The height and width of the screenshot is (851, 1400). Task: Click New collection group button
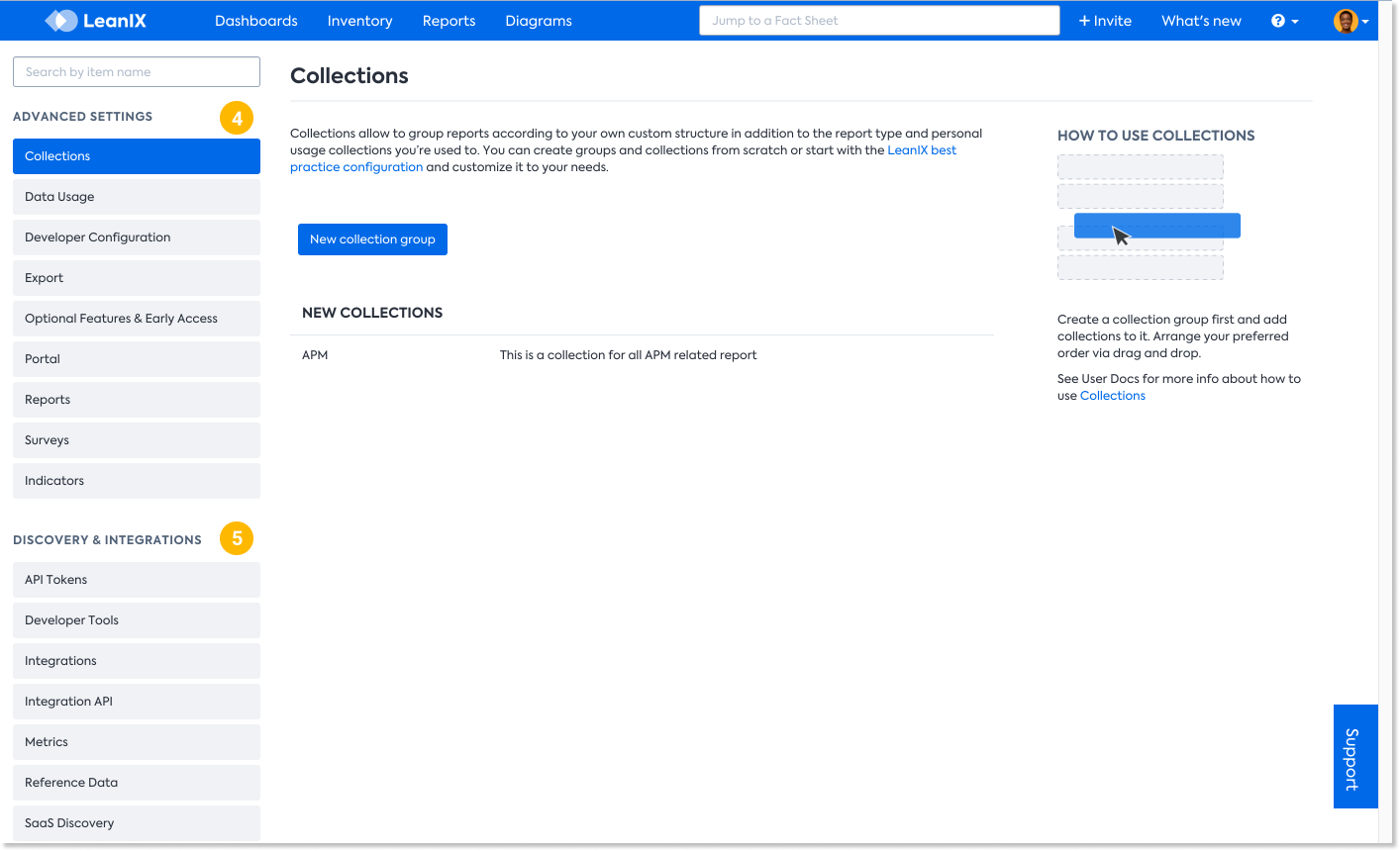tap(372, 239)
